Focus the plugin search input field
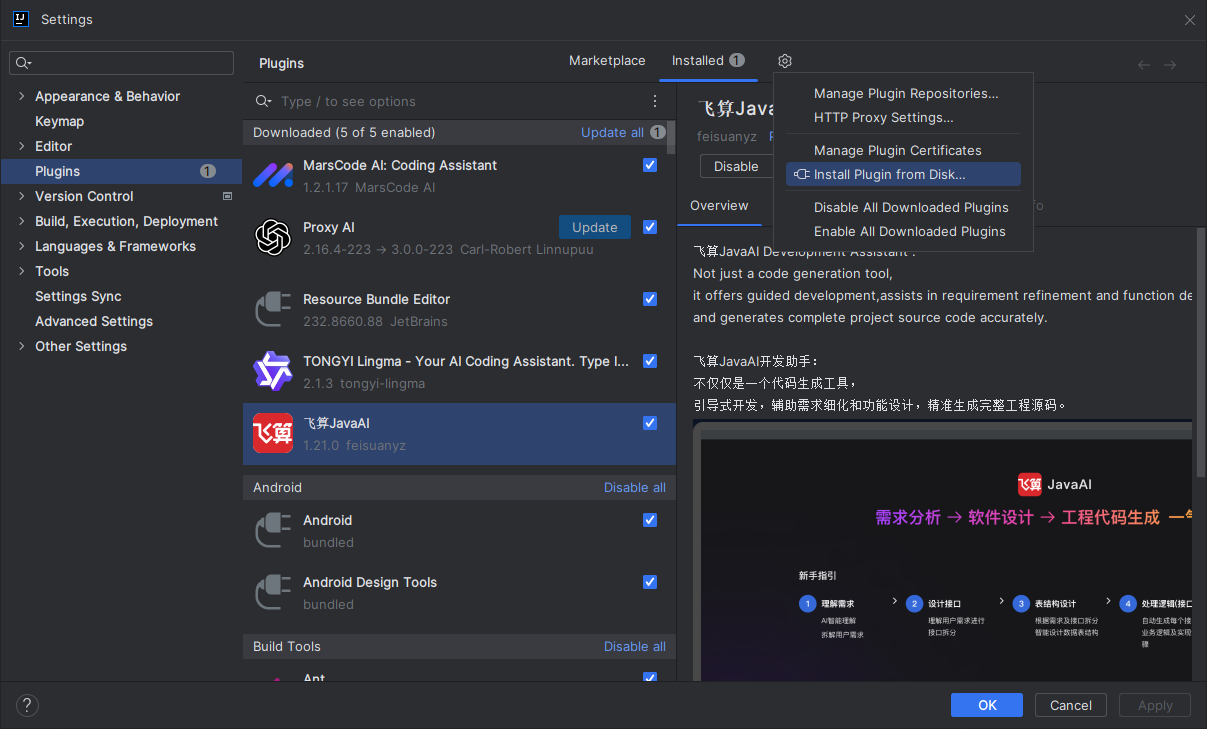The width and height of the screenshot is (1207, 729). click(460, 101)
